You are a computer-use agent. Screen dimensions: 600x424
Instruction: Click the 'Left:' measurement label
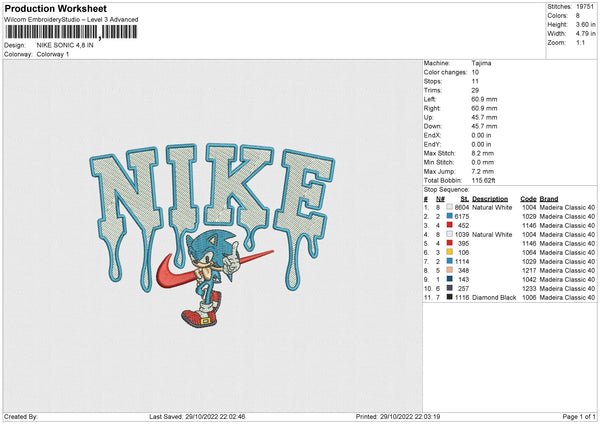tap(428, 99)
